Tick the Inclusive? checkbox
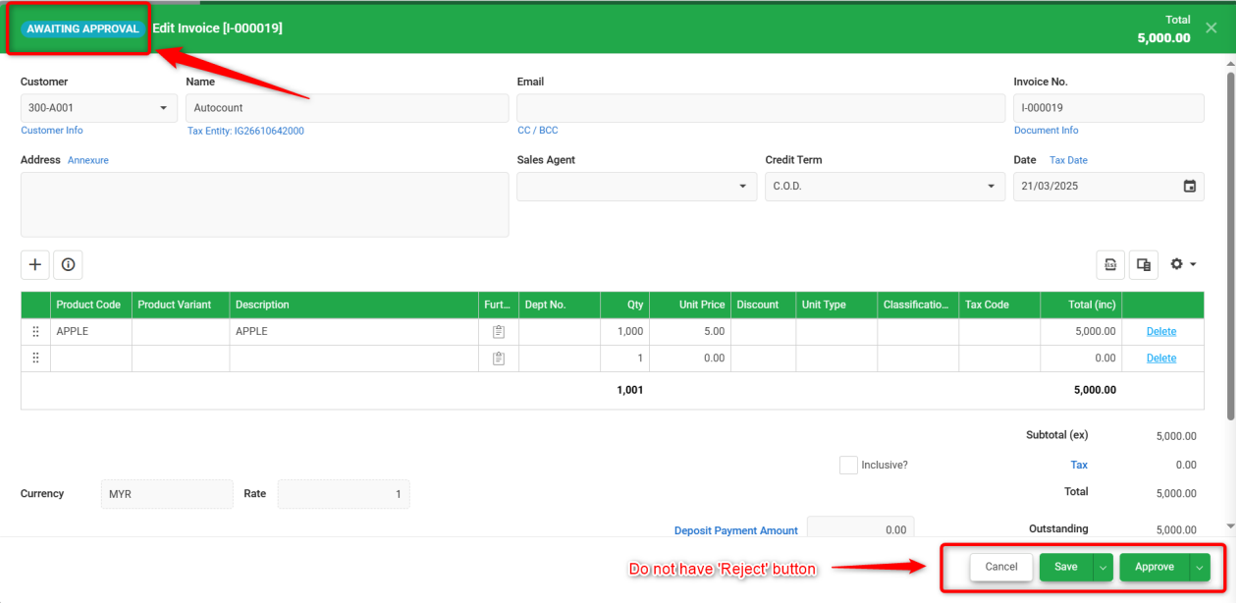This screenshot has height=603, width=1236. click(x=848, y=465)
